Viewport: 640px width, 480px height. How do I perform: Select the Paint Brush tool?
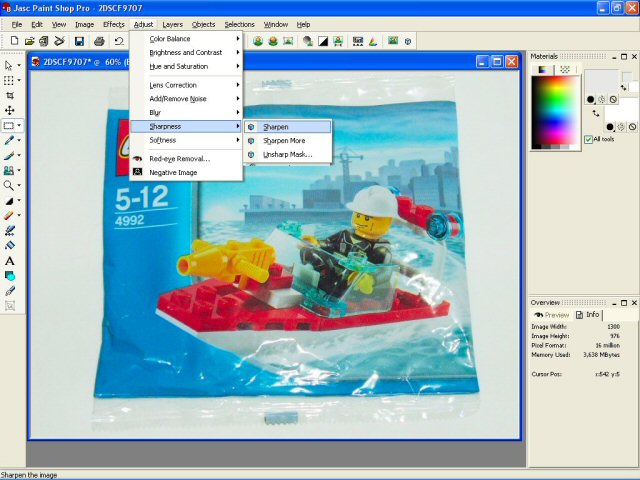pyautogui.click(x=9, y=155)
